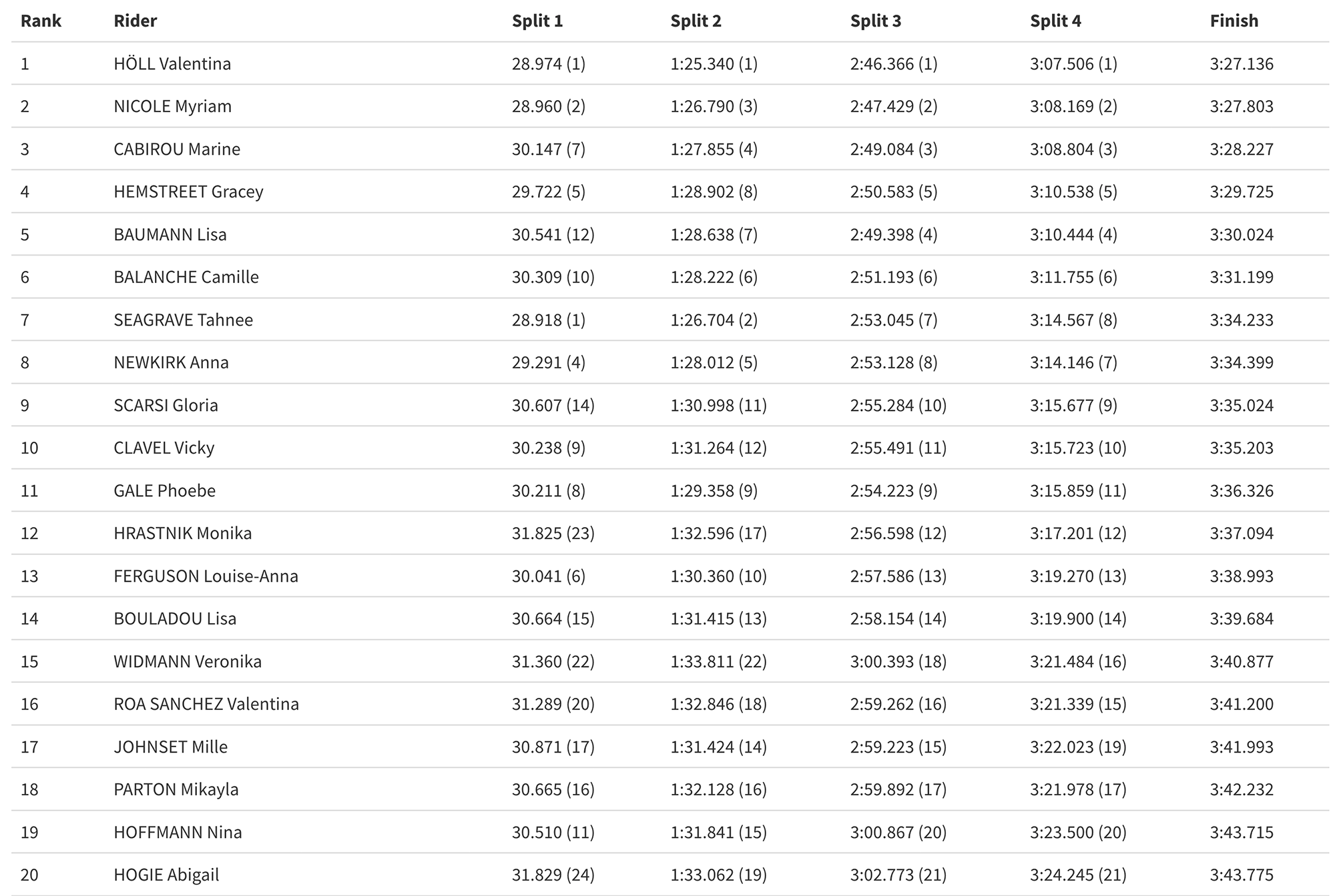This screenshot has height=896, width=1335.
Task: Click HOGIE Abigail's finish time 3:43.775
Action: (1242, 875)
